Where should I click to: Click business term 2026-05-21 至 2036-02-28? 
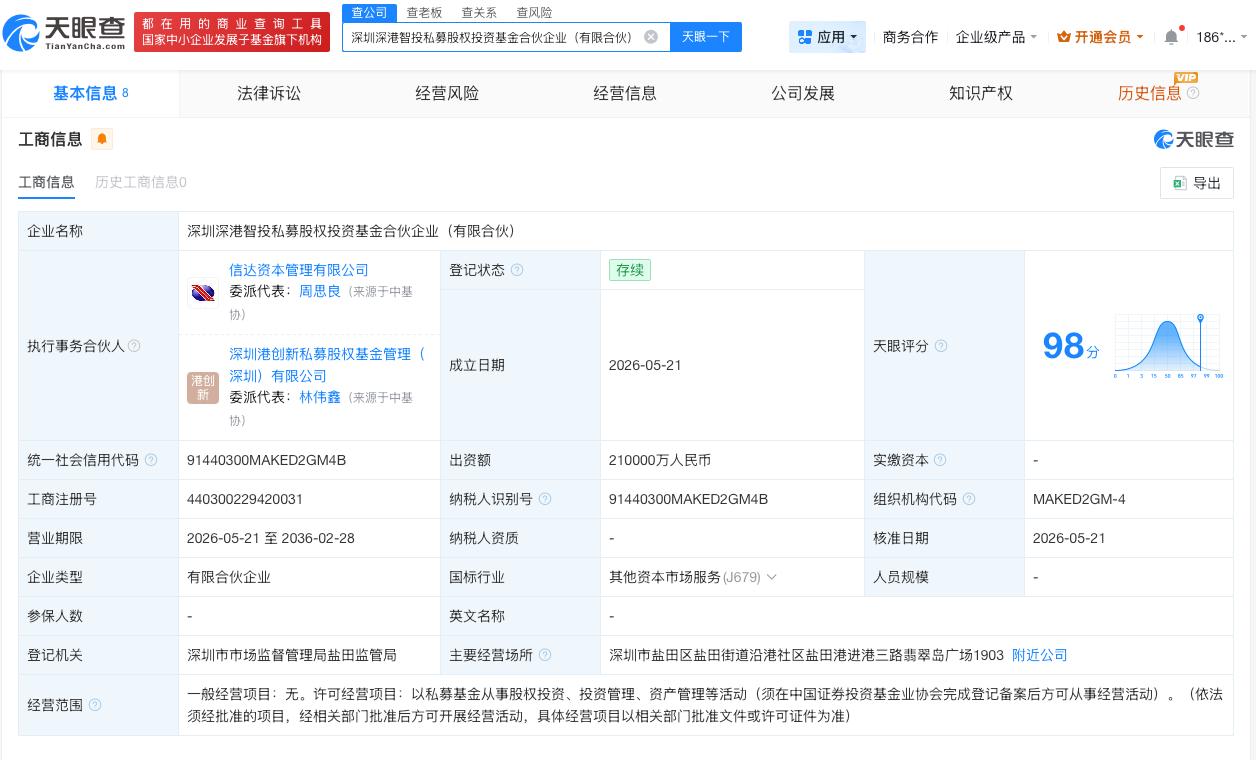pyautogui.click(x=271, y=538)
